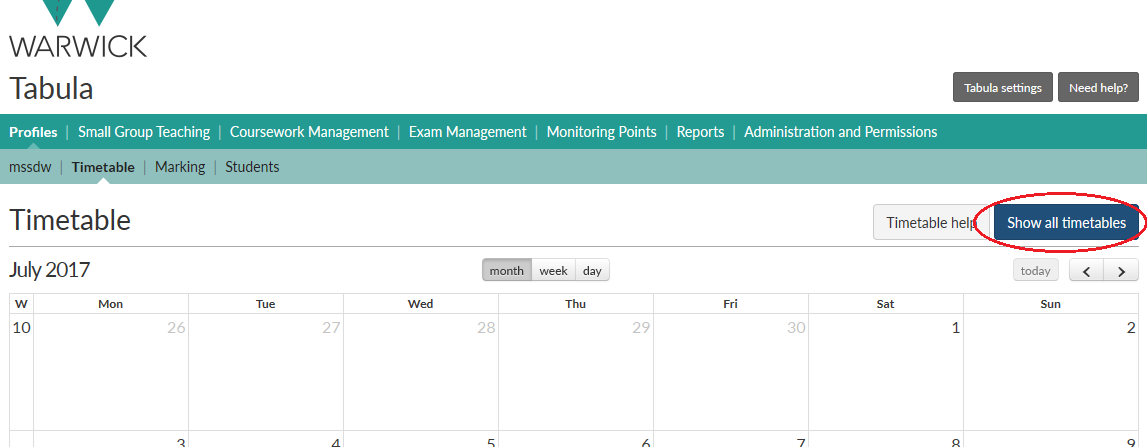Open the Reports menu item
Image resolution: width=1147 pixels, height=447 pixels.
tap(700, 132)
